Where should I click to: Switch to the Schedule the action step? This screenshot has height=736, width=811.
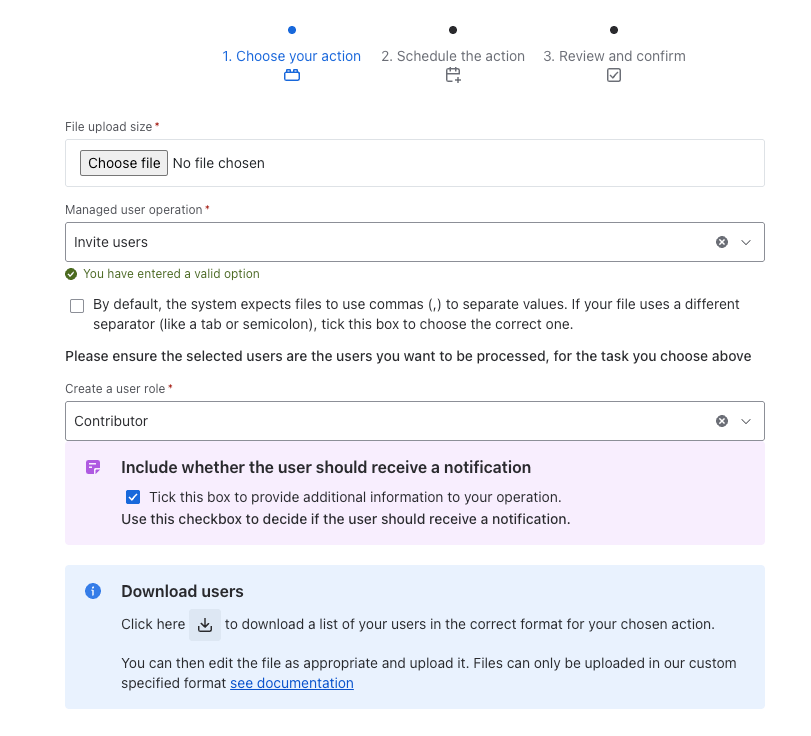point(452,56)
